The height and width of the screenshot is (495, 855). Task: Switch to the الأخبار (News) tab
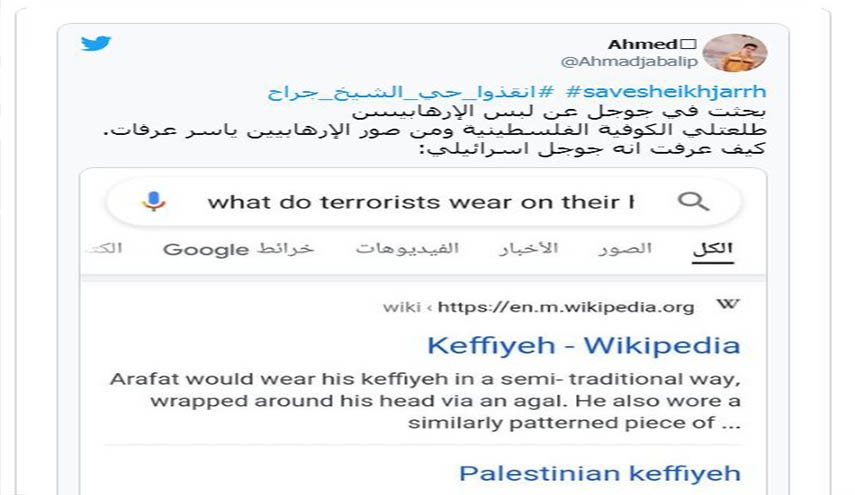click(x=529, y=249)
